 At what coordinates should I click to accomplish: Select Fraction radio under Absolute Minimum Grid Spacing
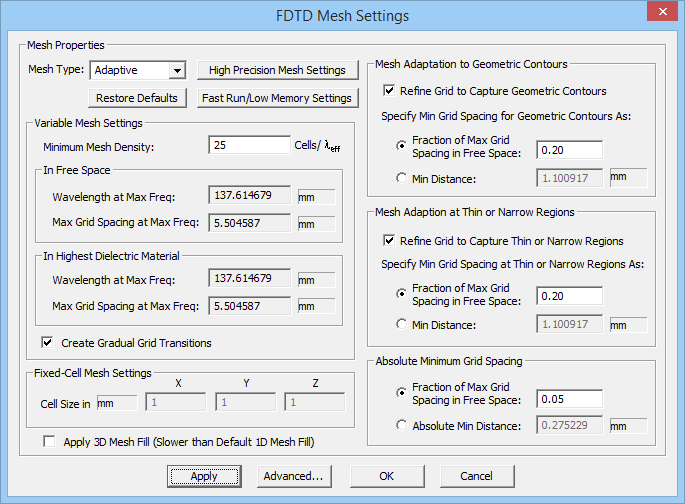coord(402,393)
